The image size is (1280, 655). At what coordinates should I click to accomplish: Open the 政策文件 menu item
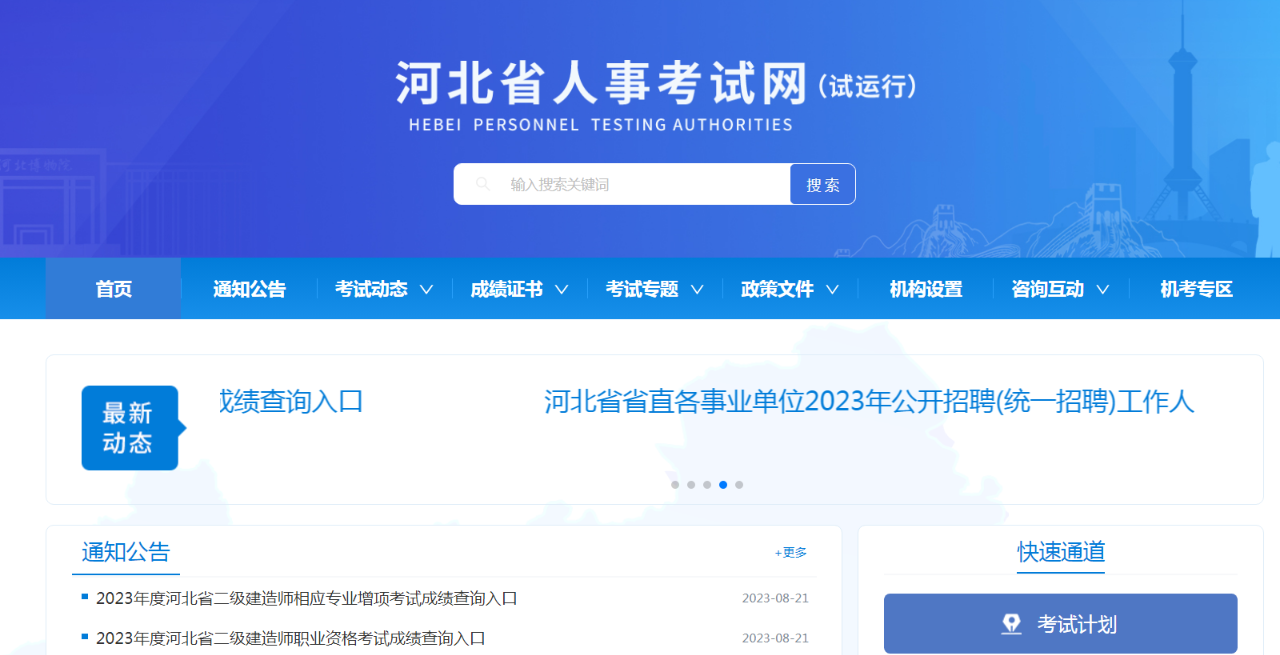point(777,289)
